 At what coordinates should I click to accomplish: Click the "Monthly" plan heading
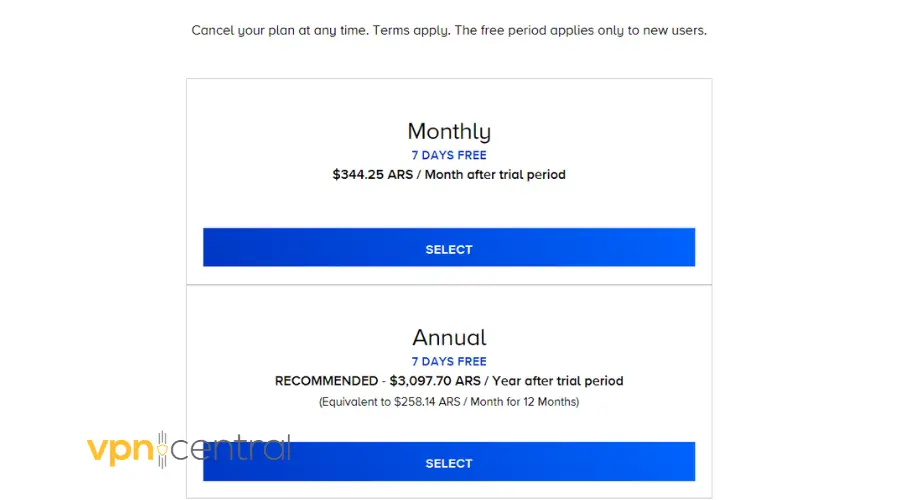[449, 131]
